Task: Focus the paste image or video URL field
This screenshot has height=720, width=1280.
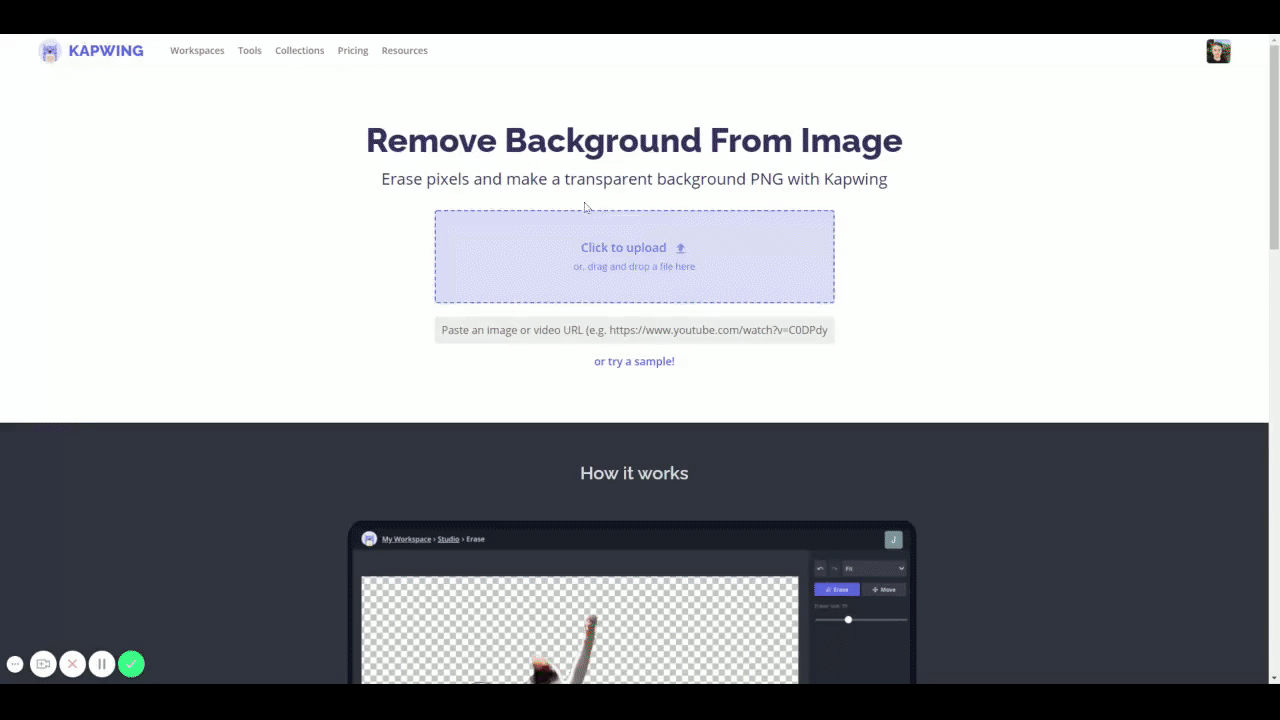Action: (x=634, y=330)
